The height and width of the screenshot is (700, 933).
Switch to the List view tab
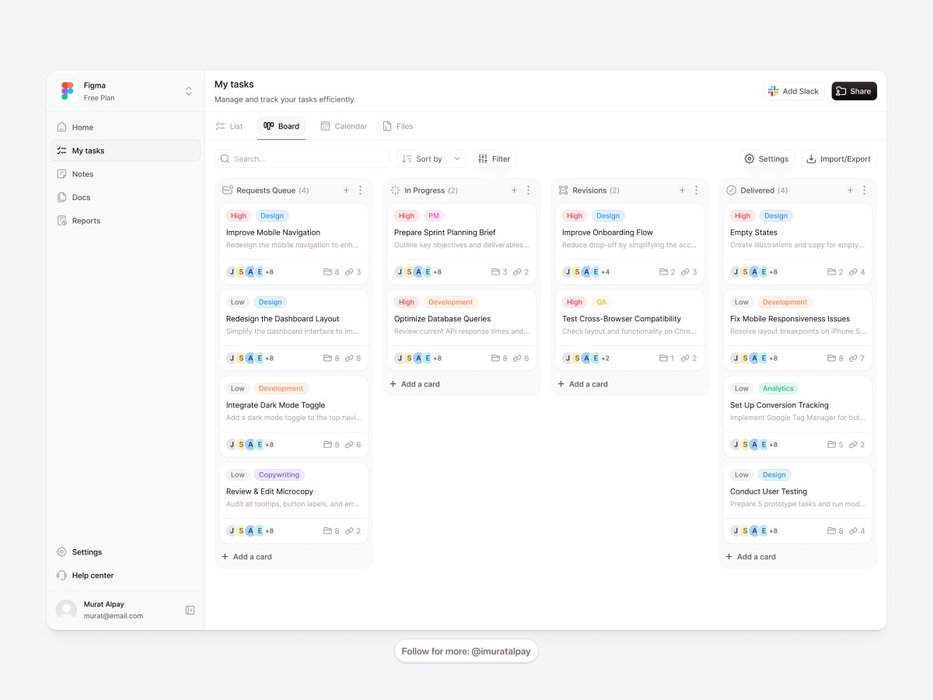(229, 127)
